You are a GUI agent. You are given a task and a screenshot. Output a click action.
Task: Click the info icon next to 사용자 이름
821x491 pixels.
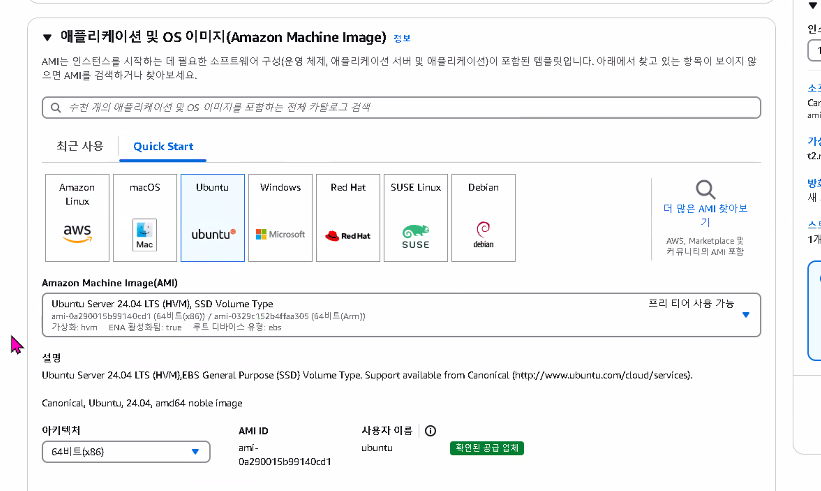click(x=430, y=431)
